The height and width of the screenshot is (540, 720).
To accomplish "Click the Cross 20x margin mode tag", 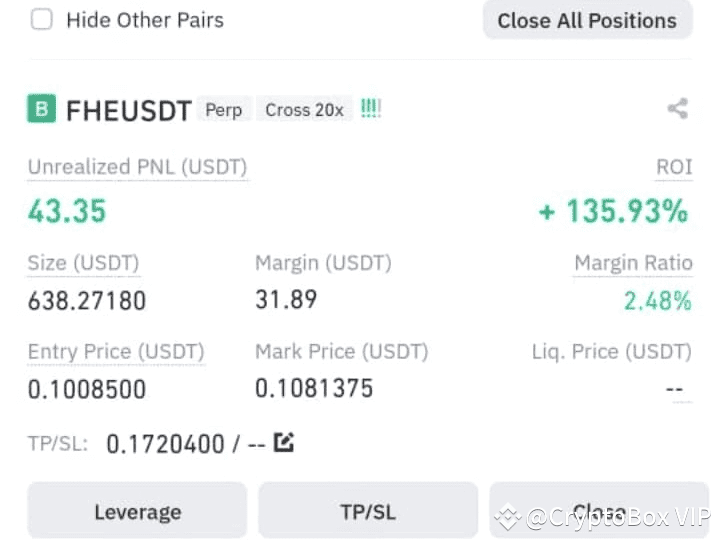I will tap(304, 110).
